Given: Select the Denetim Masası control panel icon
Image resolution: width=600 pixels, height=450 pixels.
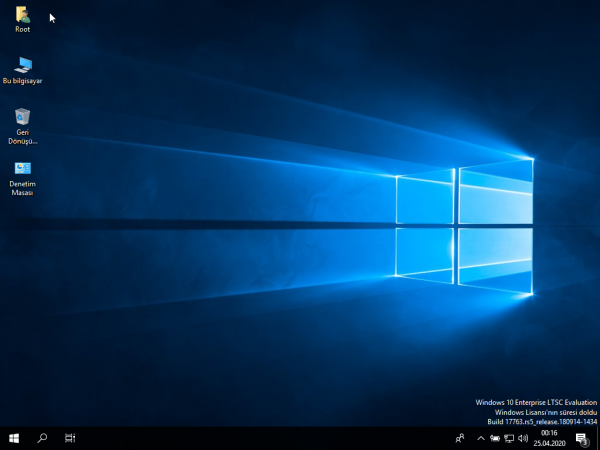Looking at the screenshot, I should 22,169.
